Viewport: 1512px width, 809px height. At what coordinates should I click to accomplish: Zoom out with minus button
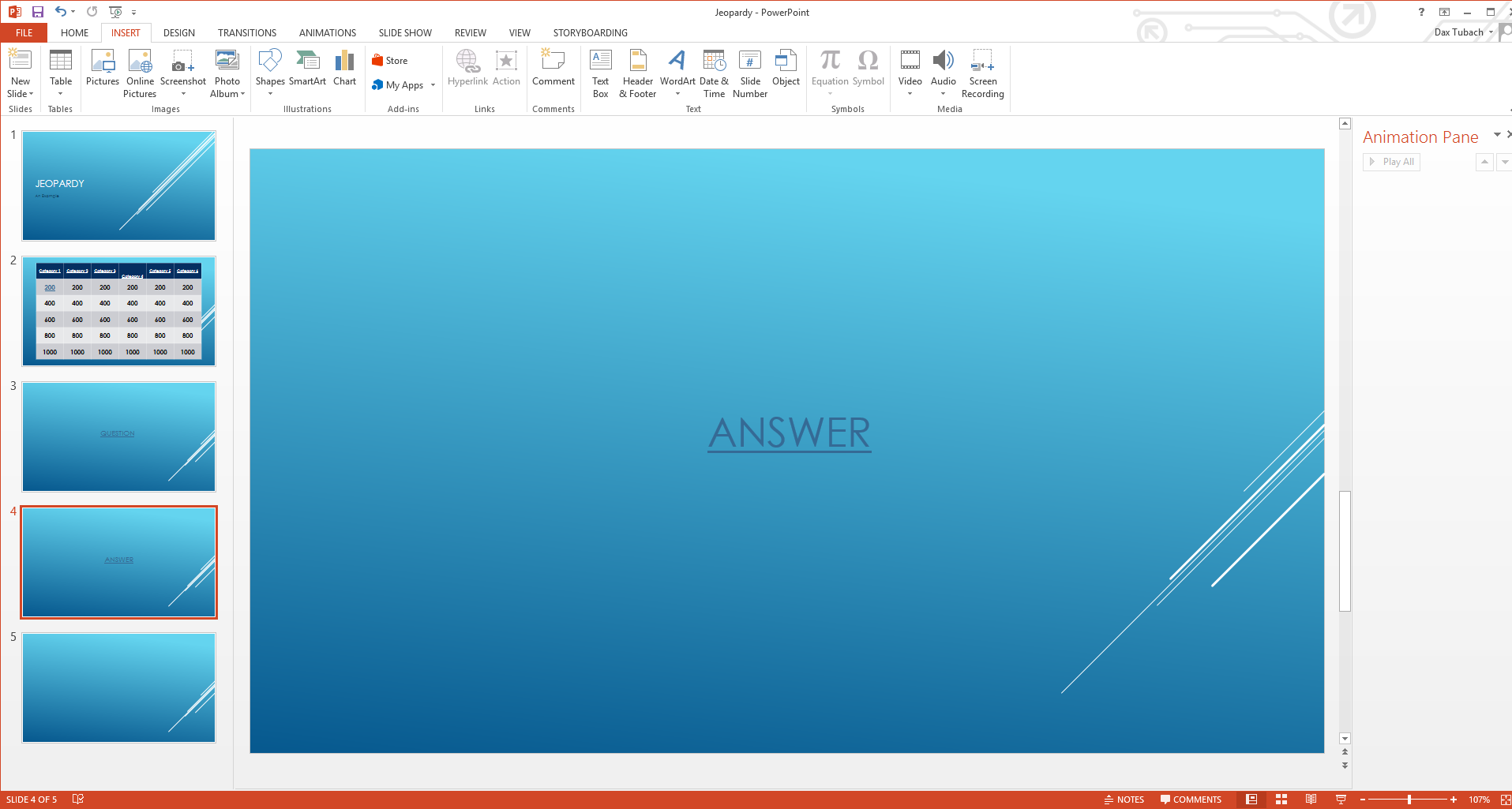(x=1362, y=800)
